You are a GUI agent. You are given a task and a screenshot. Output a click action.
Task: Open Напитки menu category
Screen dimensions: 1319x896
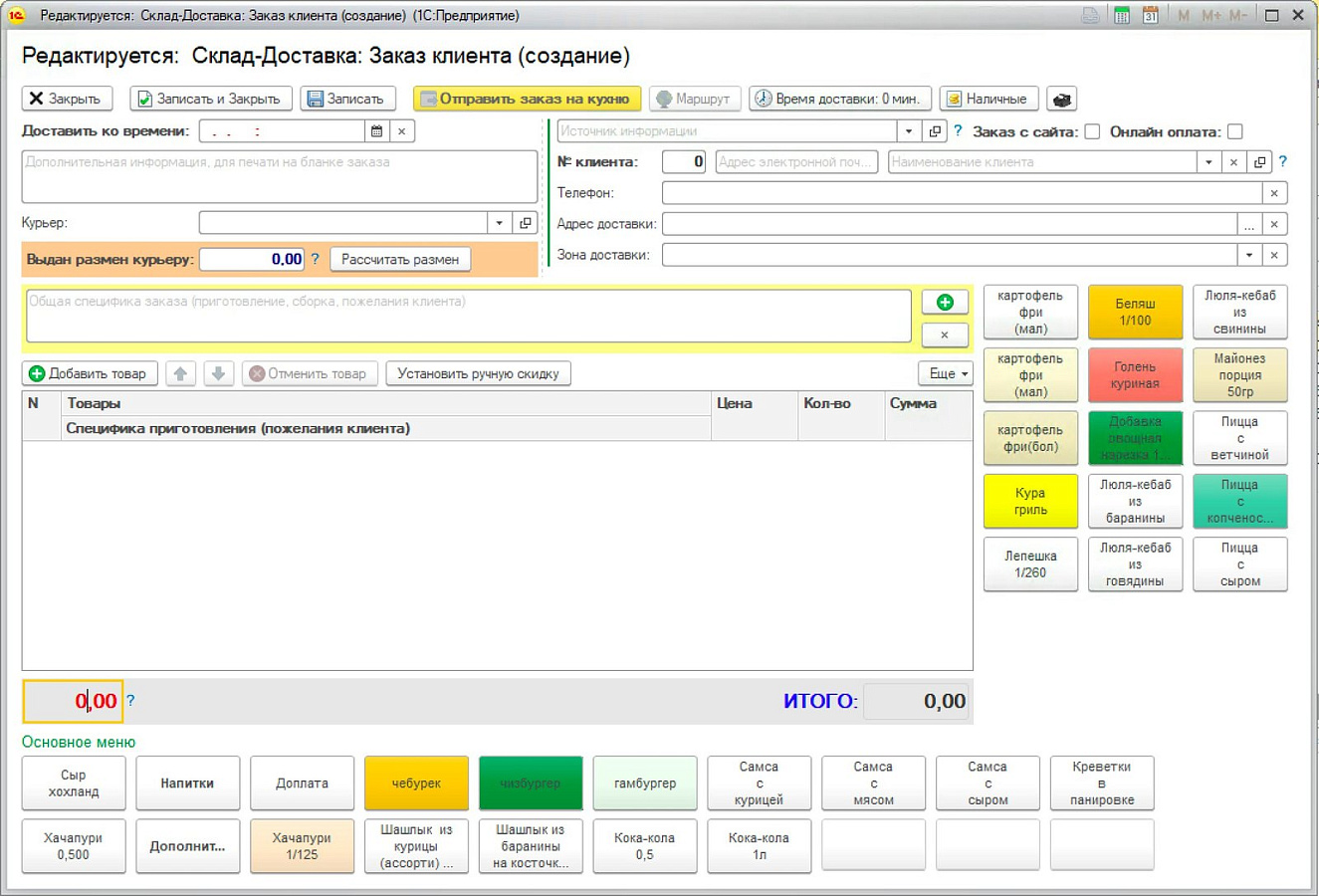188,784
